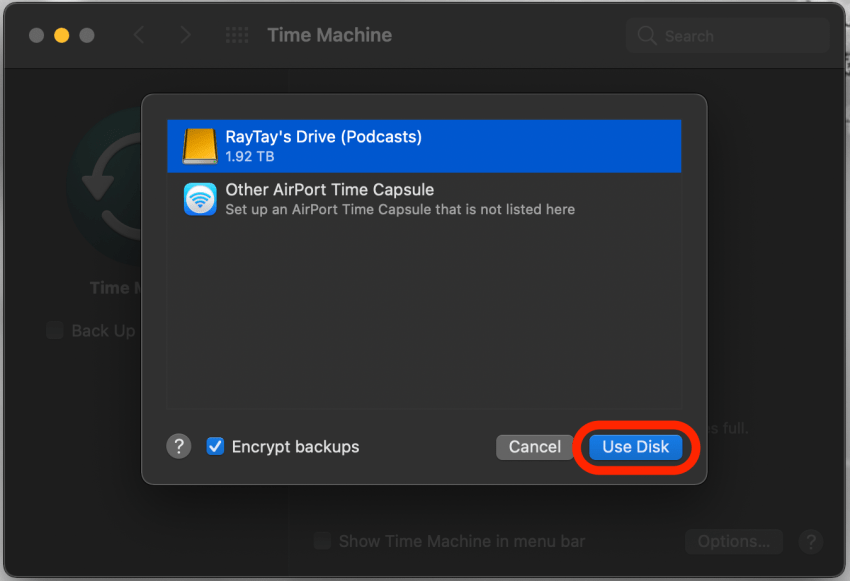Screen dimensions: 850x581
Task: Click the help question mark in dialog
Action: tap(178, 447)
